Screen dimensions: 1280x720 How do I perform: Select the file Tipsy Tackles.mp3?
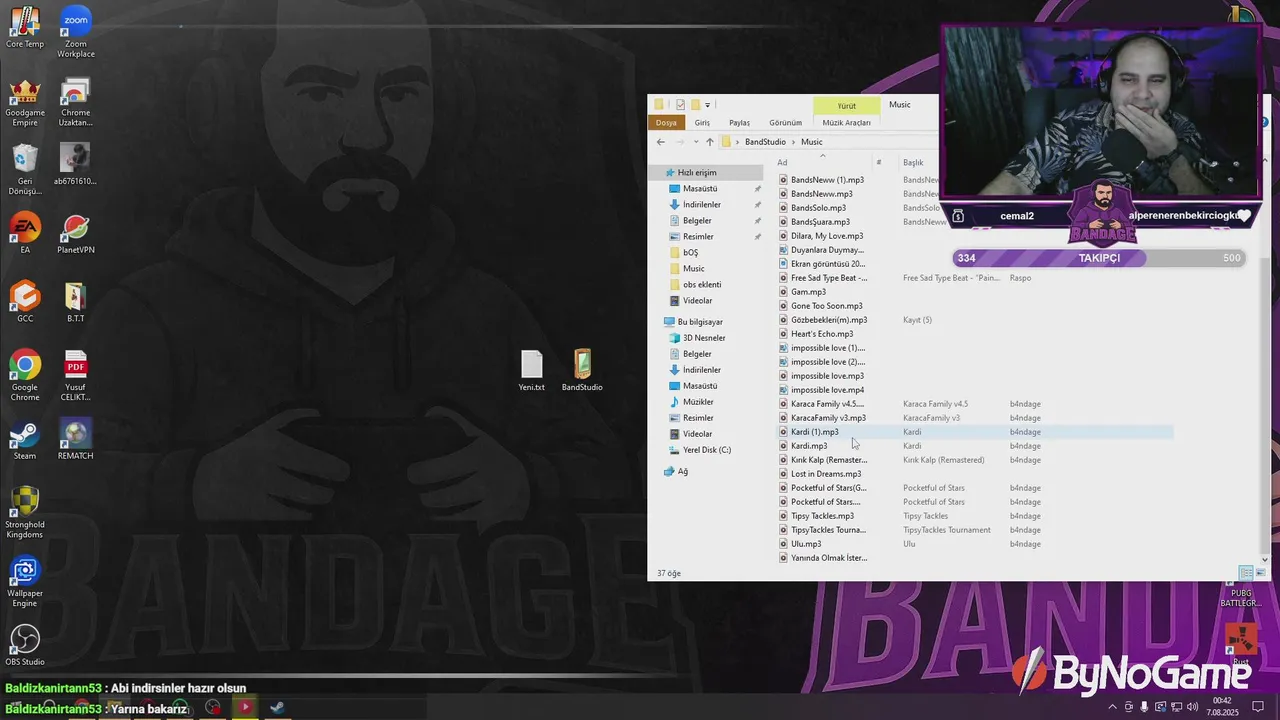tap(822, 516)
